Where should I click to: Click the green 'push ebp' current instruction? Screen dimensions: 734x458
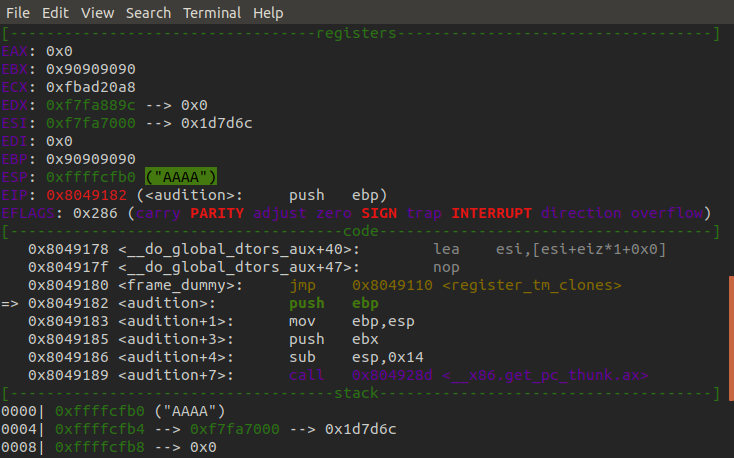click(x=334, y=303)
